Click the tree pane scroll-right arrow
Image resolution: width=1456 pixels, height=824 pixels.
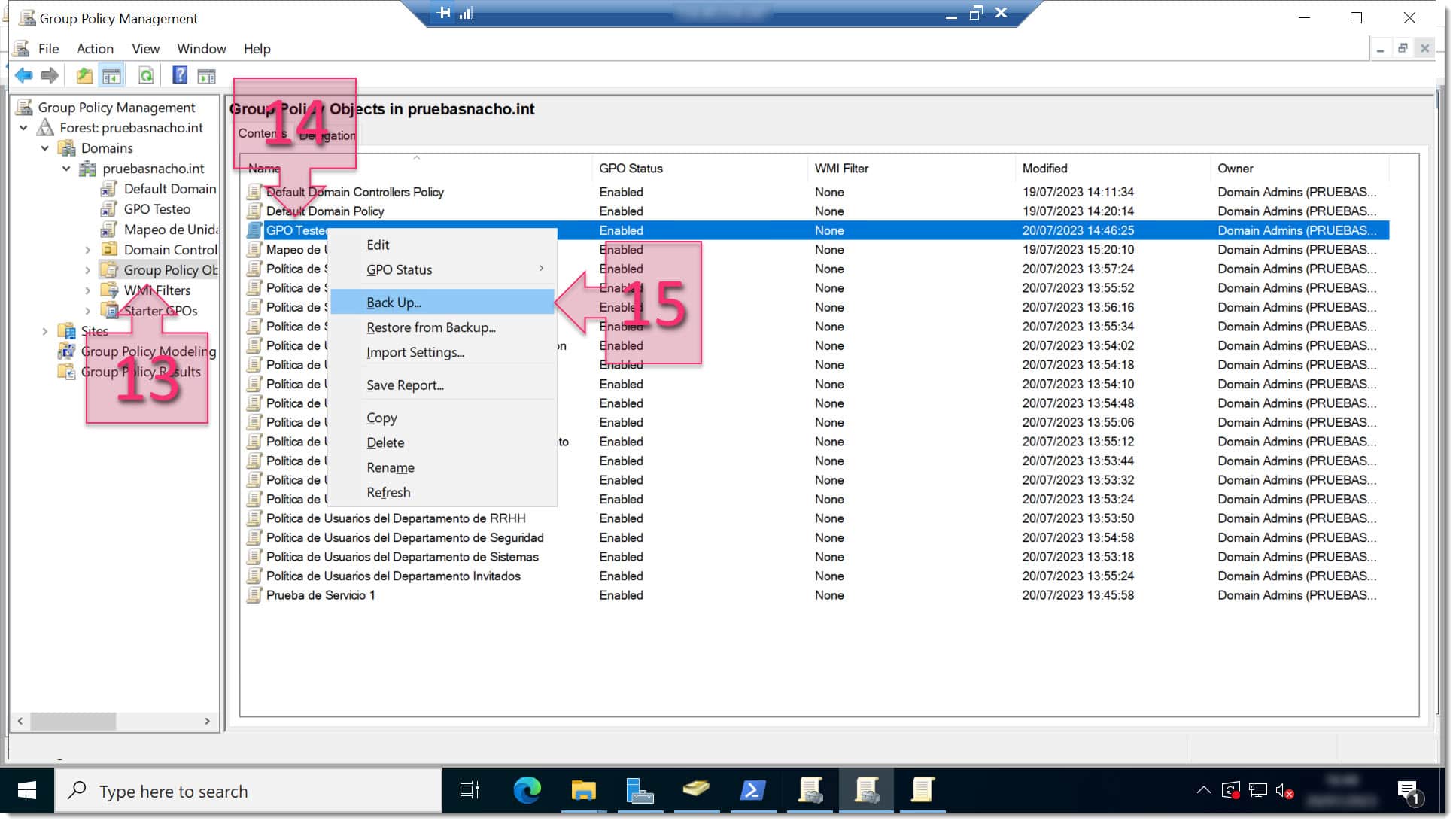pyautogui.click(x=207, y=721)
